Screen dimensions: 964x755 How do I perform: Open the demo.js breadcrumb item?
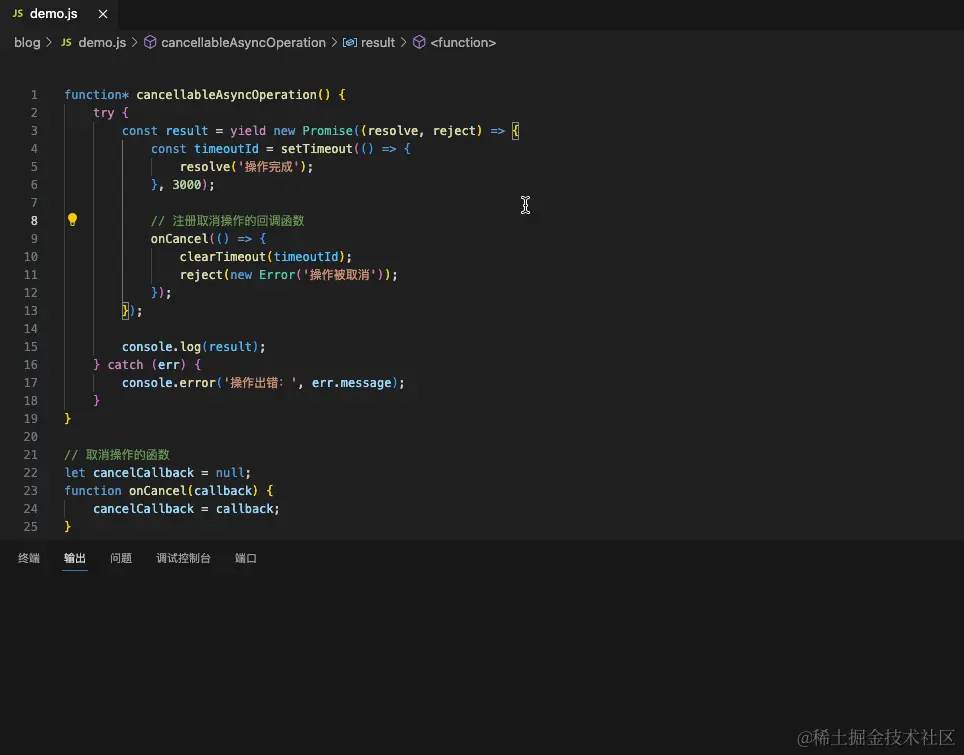point(102,42)
